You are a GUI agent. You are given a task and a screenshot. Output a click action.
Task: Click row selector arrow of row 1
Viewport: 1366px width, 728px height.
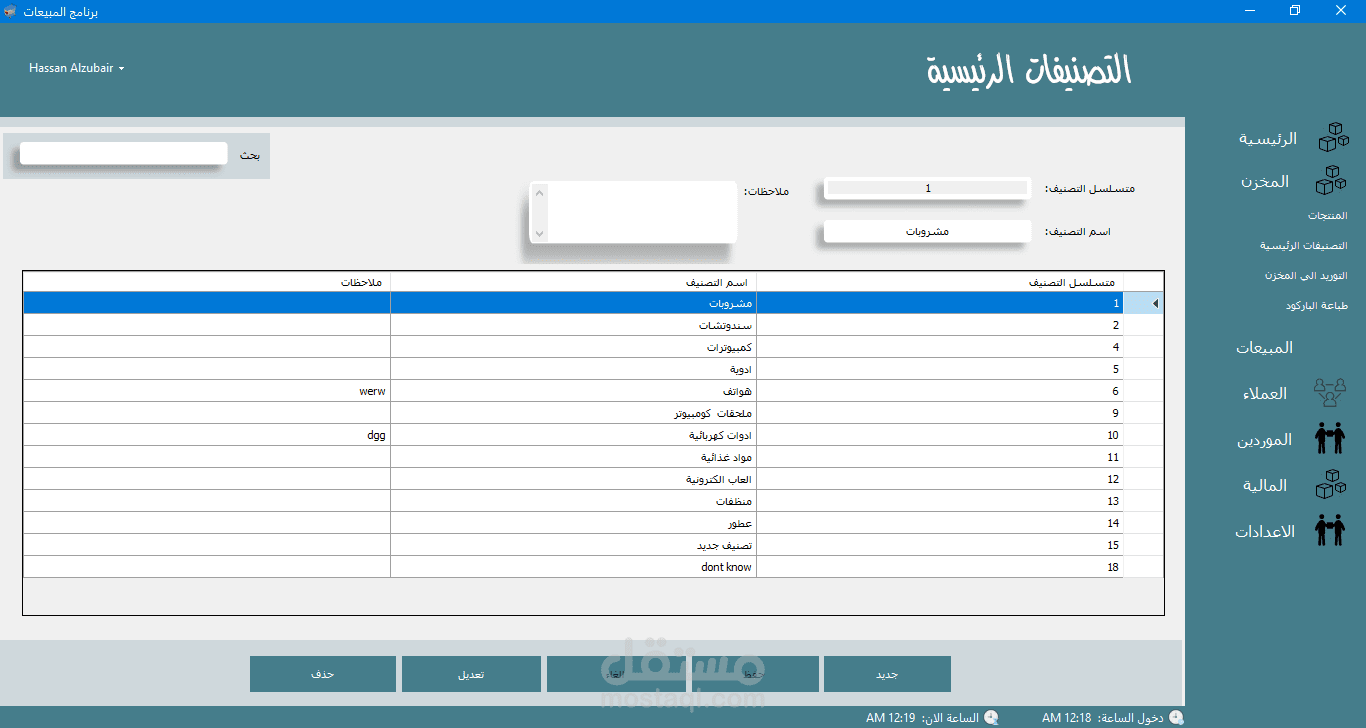point(1144,303)
